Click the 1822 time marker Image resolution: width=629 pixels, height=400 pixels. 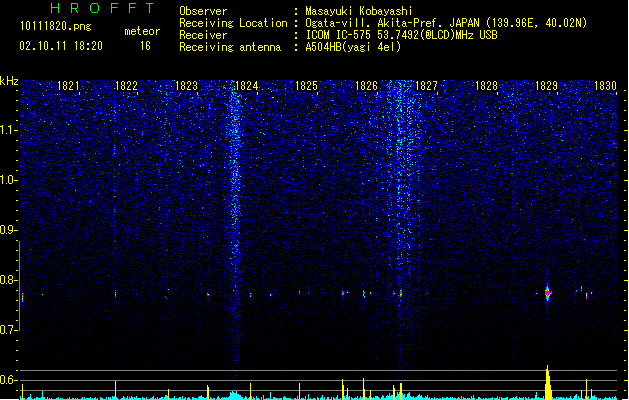point(126,86)
